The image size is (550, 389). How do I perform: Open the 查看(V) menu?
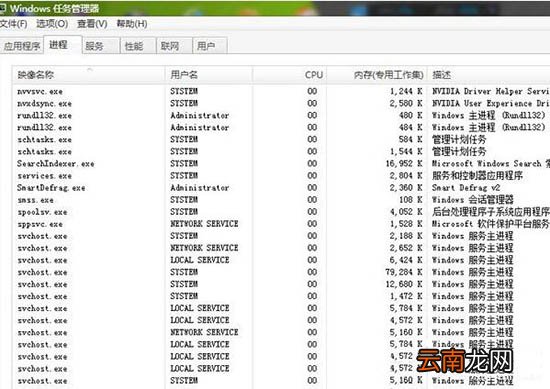tap(92, 24)
